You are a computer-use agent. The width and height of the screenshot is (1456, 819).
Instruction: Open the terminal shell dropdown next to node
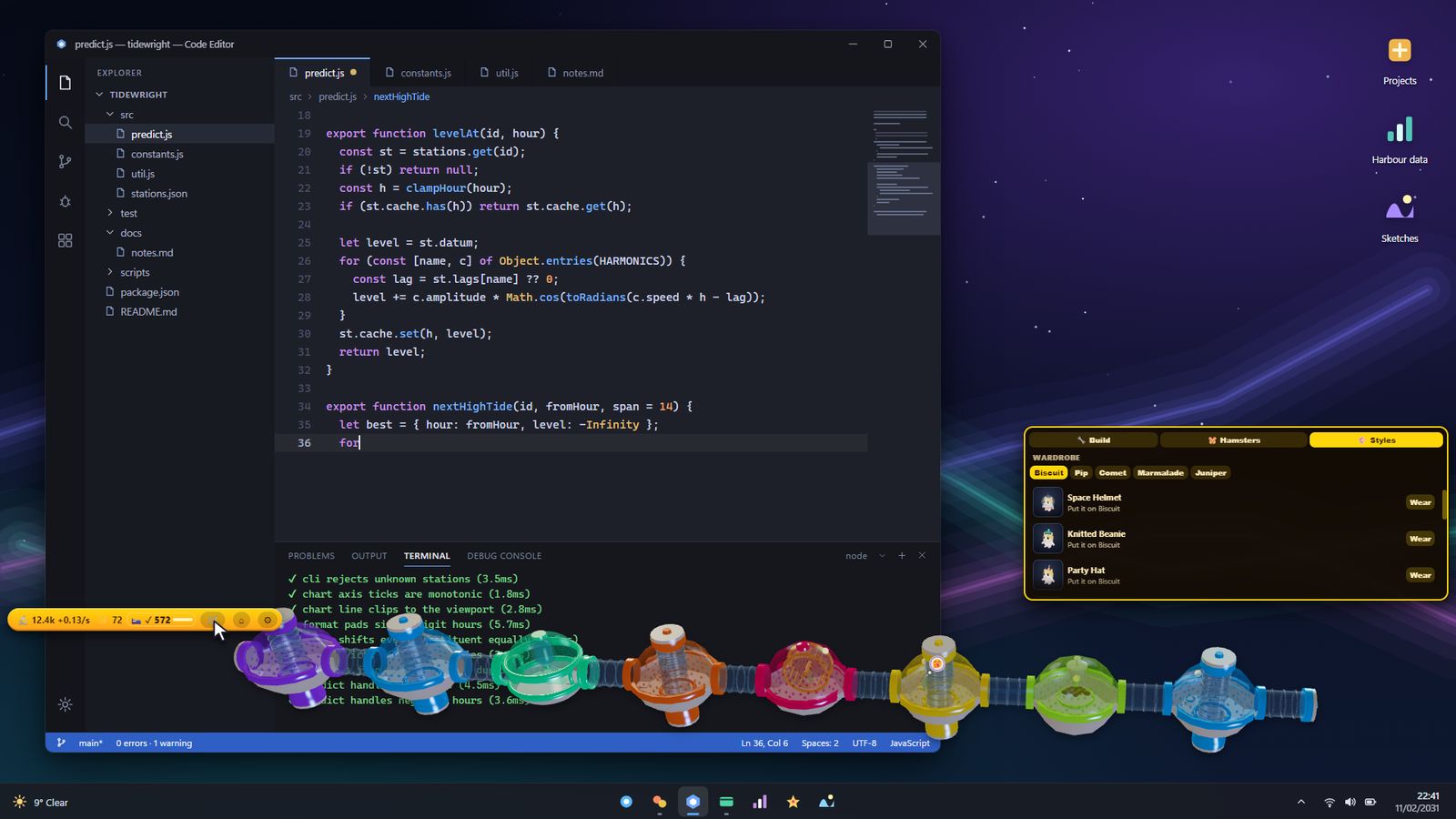882,555
